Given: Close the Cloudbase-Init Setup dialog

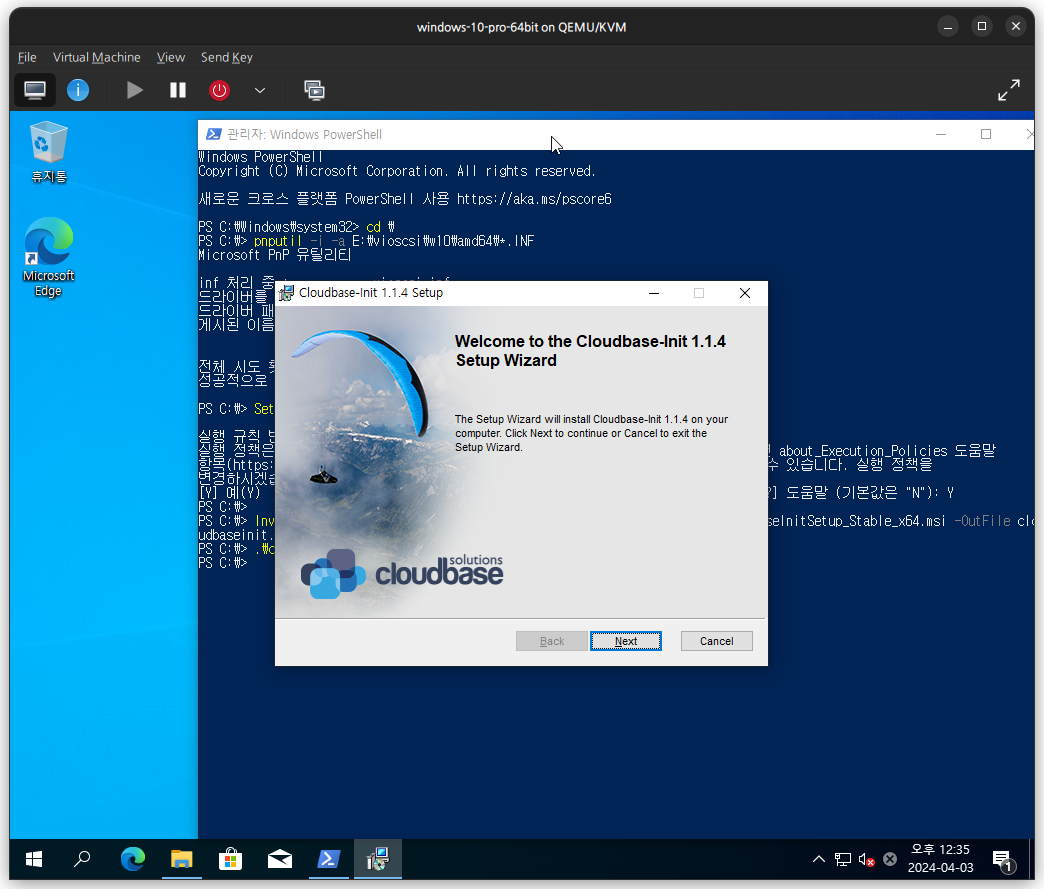Looking at the screenshot, I should [744, 293].
